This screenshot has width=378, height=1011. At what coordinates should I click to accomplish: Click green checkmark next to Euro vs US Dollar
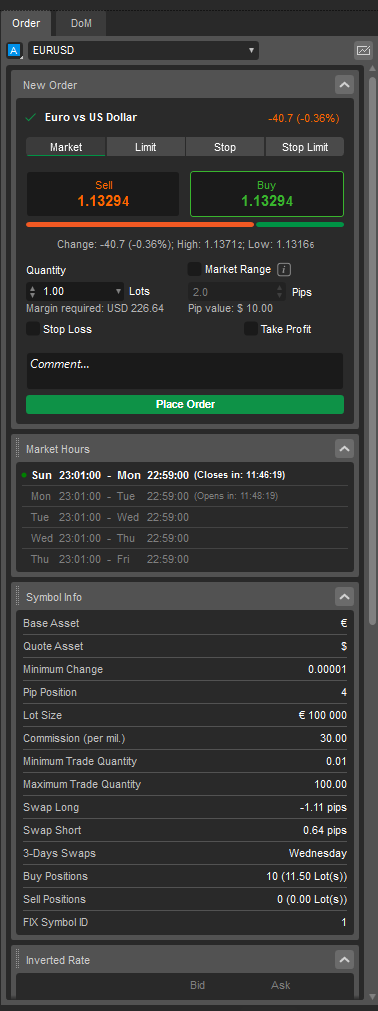(x=30, y=117)
